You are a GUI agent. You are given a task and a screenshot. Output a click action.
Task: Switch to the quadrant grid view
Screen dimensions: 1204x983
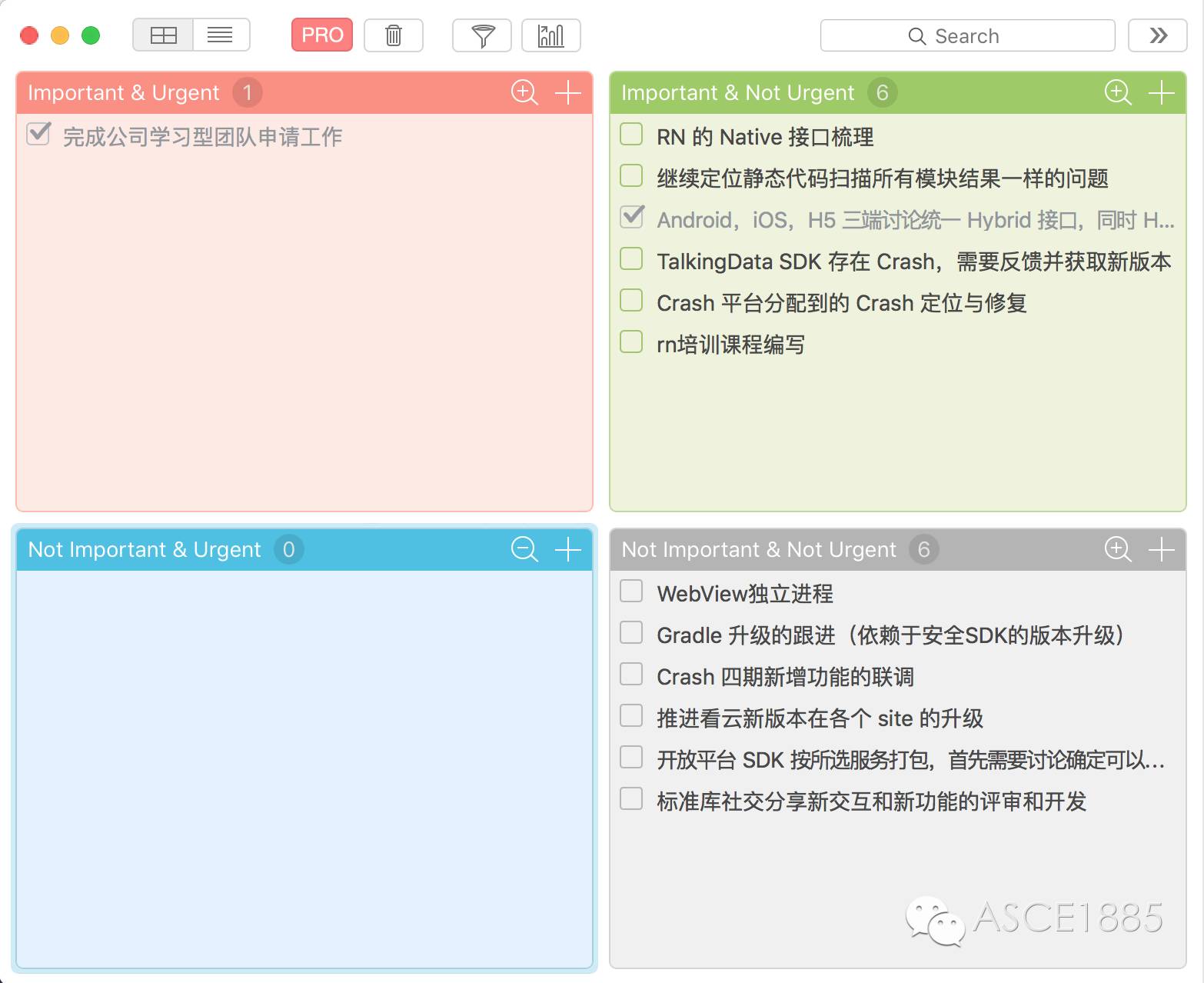pyautogui.click(x=163, y=35)
